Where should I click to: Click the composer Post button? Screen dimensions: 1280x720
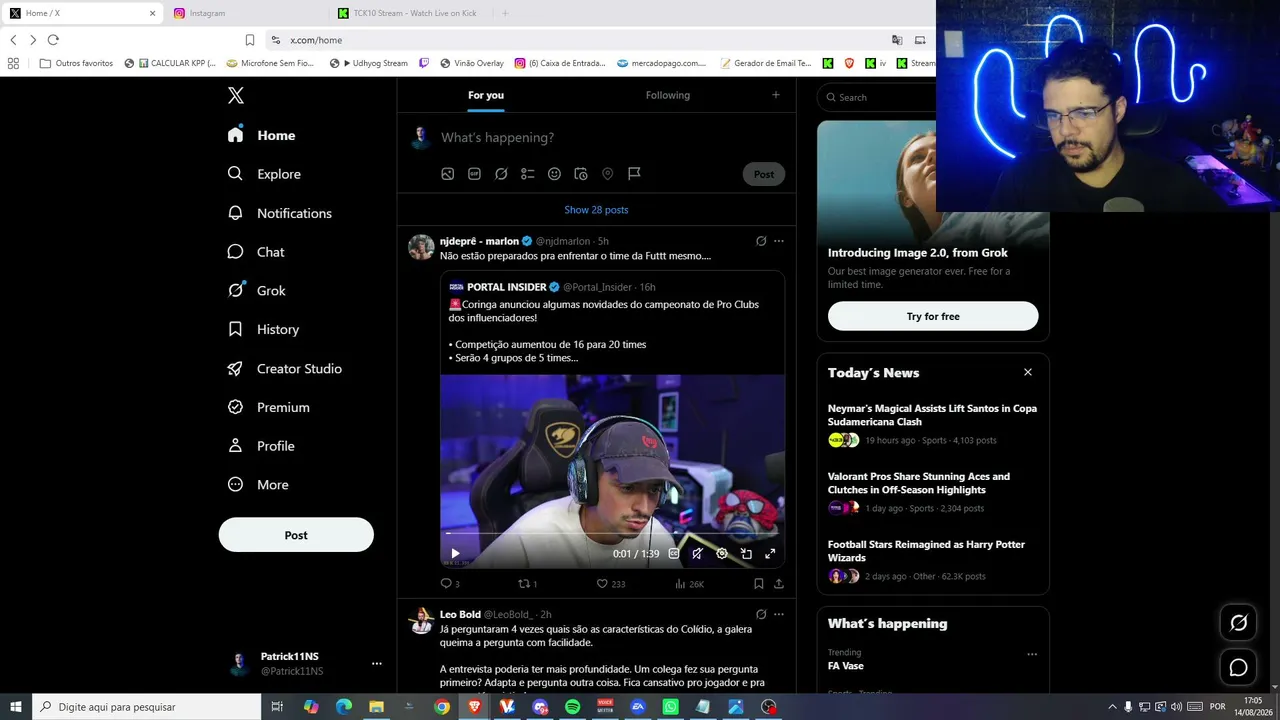(764, 174)
